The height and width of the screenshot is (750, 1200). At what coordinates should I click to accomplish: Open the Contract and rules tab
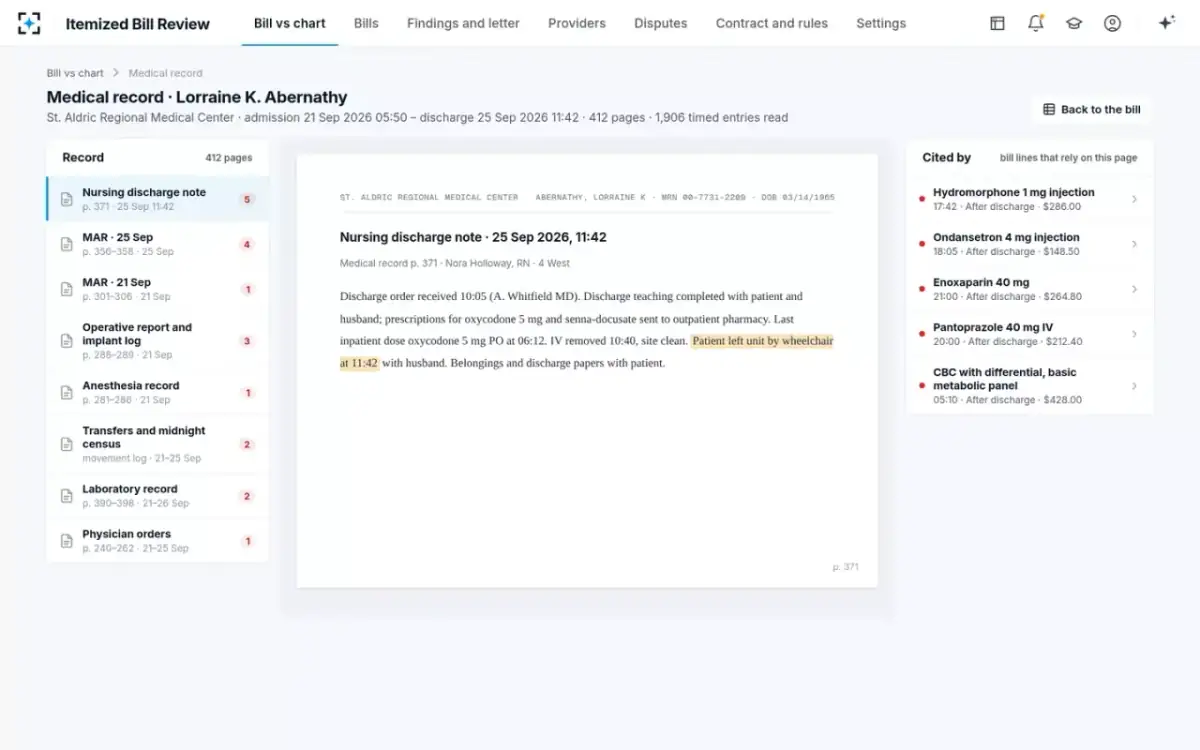pyautogui.click(x=772, y=23)
